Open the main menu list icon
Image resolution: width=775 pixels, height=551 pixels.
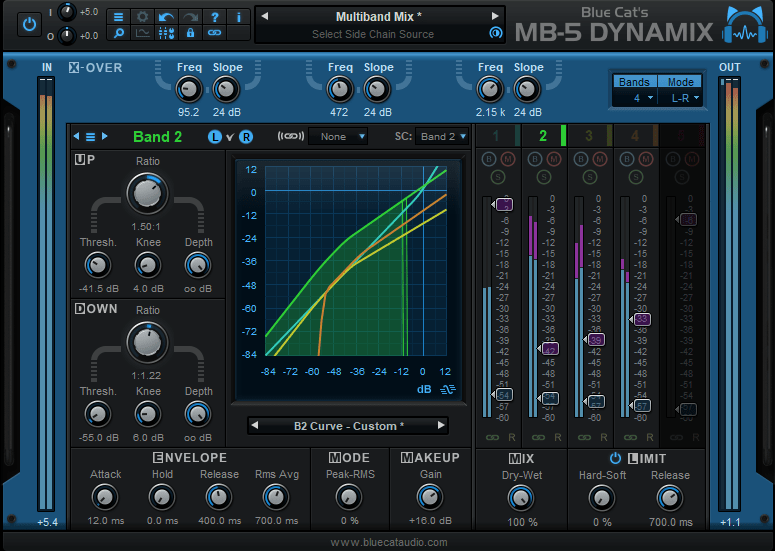click(x=118, y=17)
